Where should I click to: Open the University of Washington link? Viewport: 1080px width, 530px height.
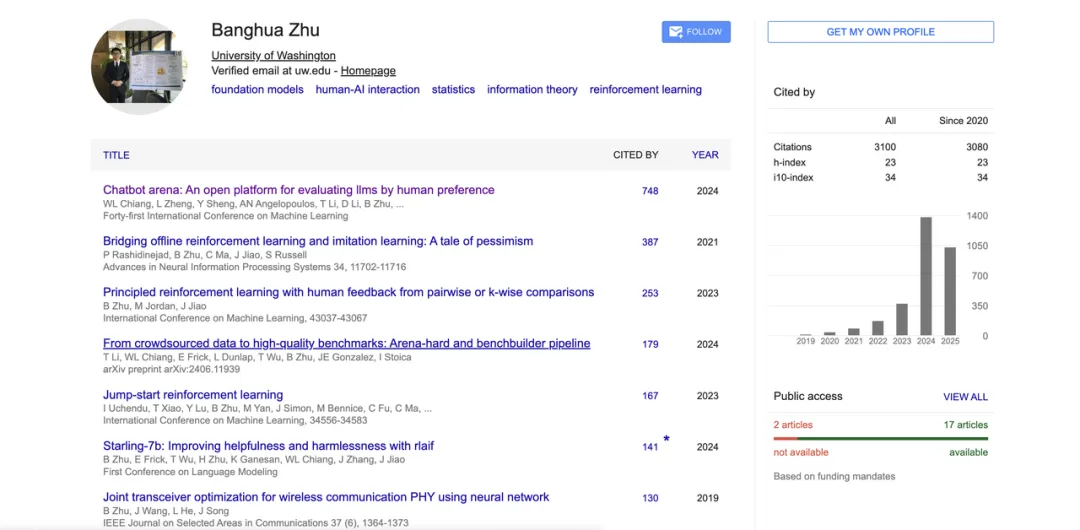point(273,56)
